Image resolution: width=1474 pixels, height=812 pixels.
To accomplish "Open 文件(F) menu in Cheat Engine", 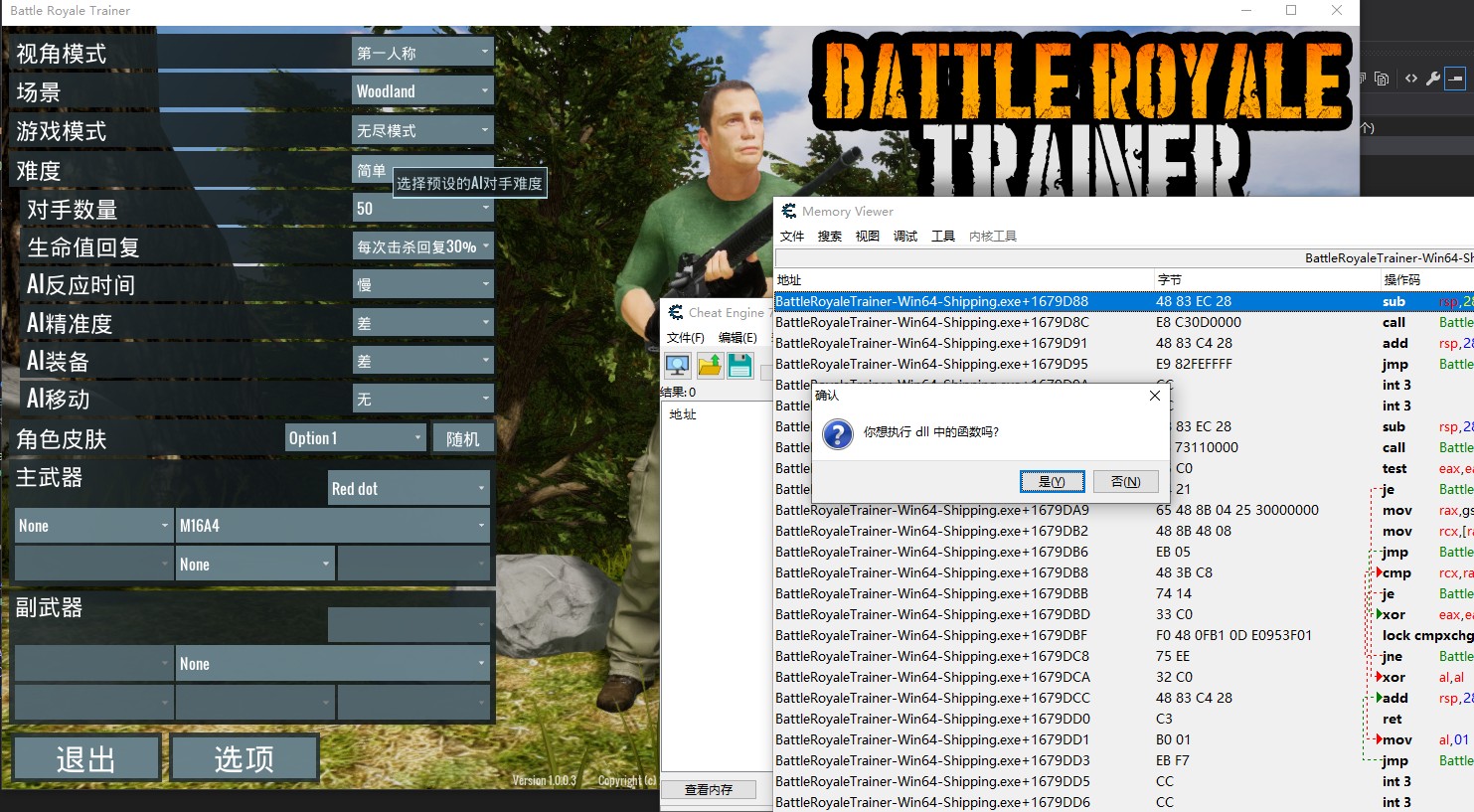I will pyautogui.click(x=686, y=338).
